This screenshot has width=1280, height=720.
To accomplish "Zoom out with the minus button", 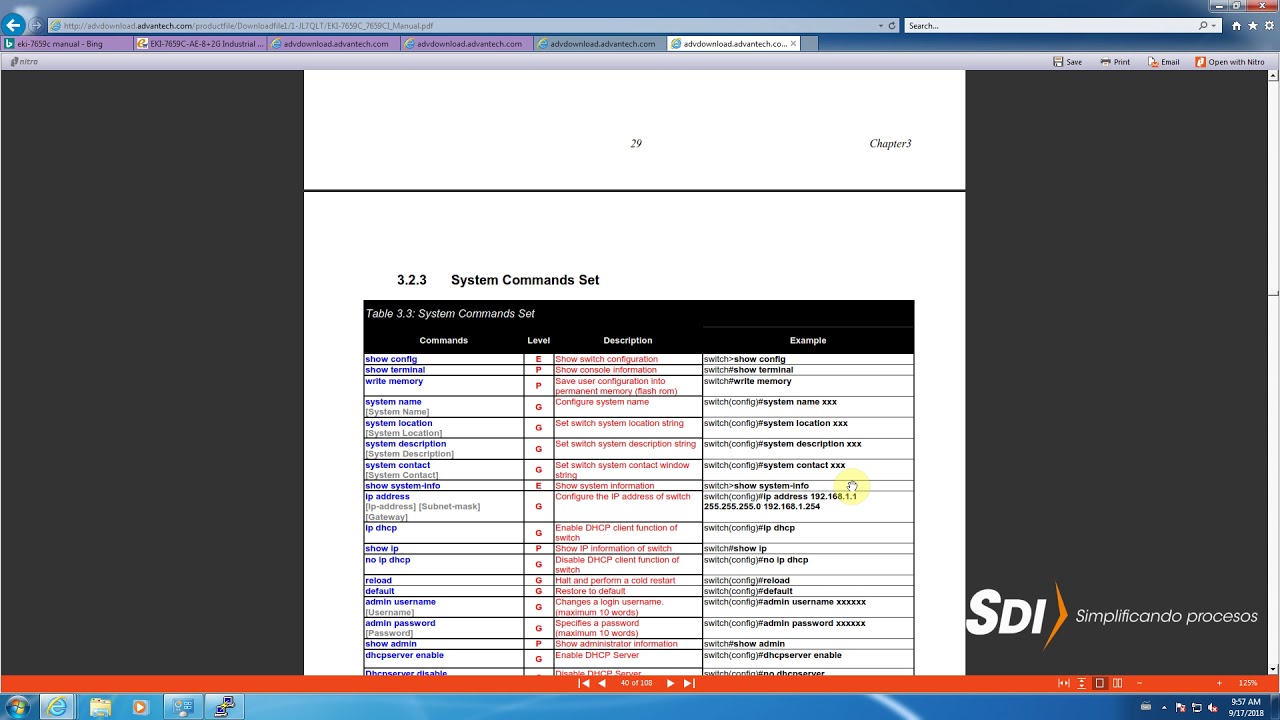I will pyautogui.click(x=1139, y=683).
